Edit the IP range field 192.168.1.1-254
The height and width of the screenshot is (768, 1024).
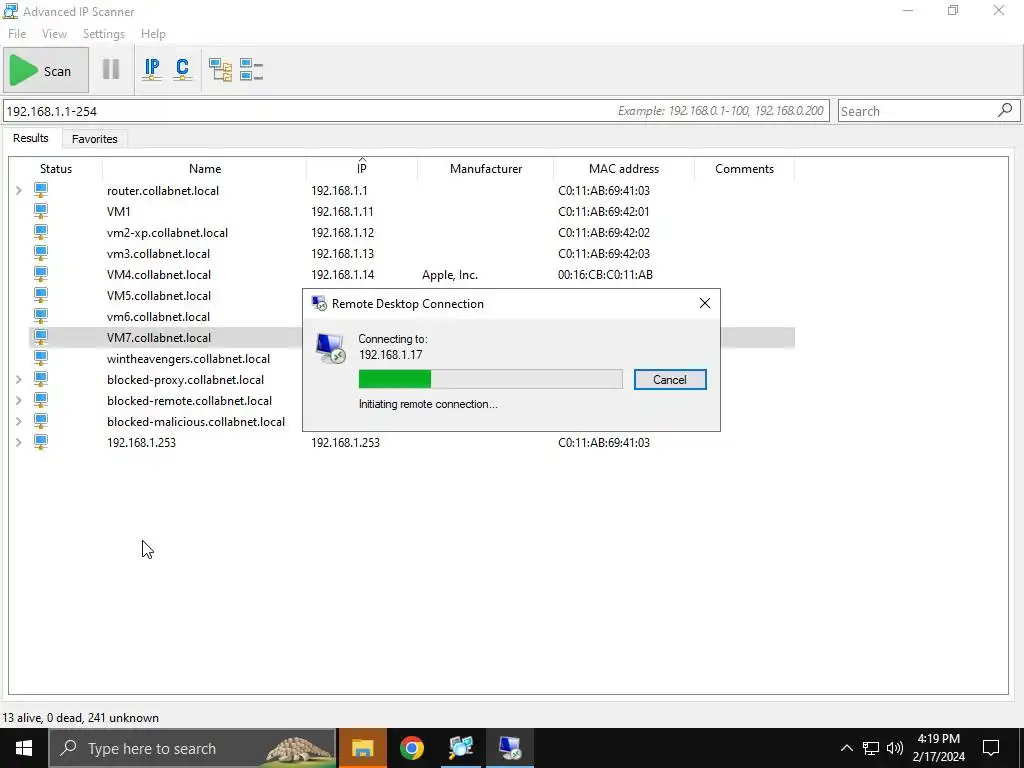click(x=416, y=111)
